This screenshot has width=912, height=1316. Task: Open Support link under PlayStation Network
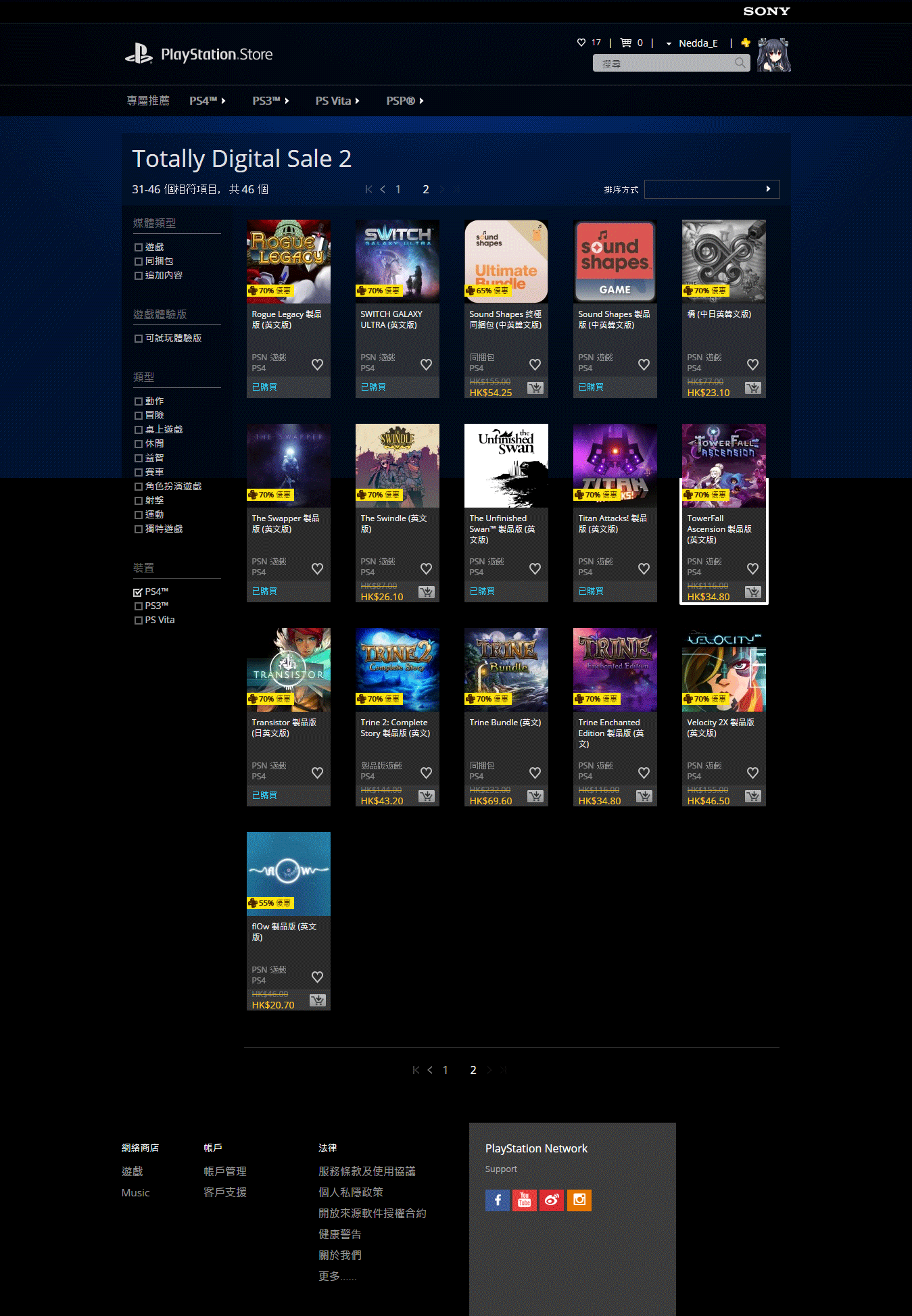(501, 1169)
